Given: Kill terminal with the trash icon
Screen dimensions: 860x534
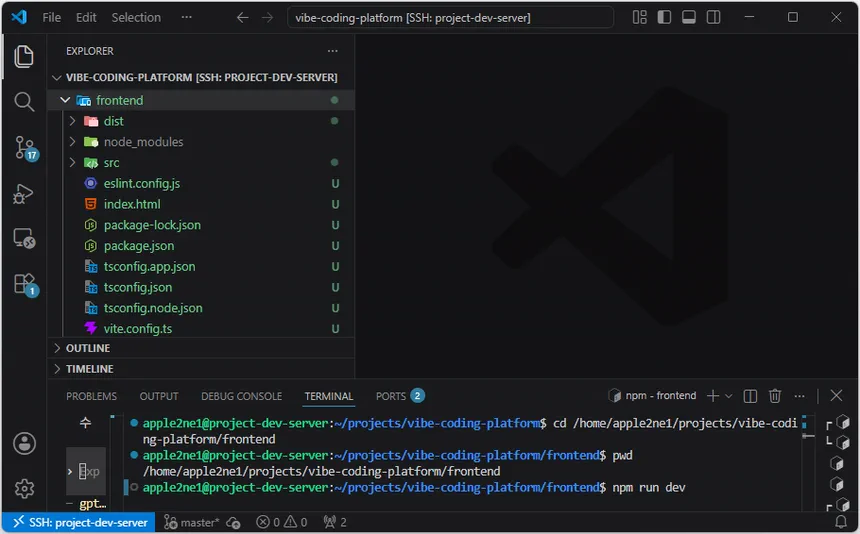Looking at the screenshot, I should click(x=775, y=396).
